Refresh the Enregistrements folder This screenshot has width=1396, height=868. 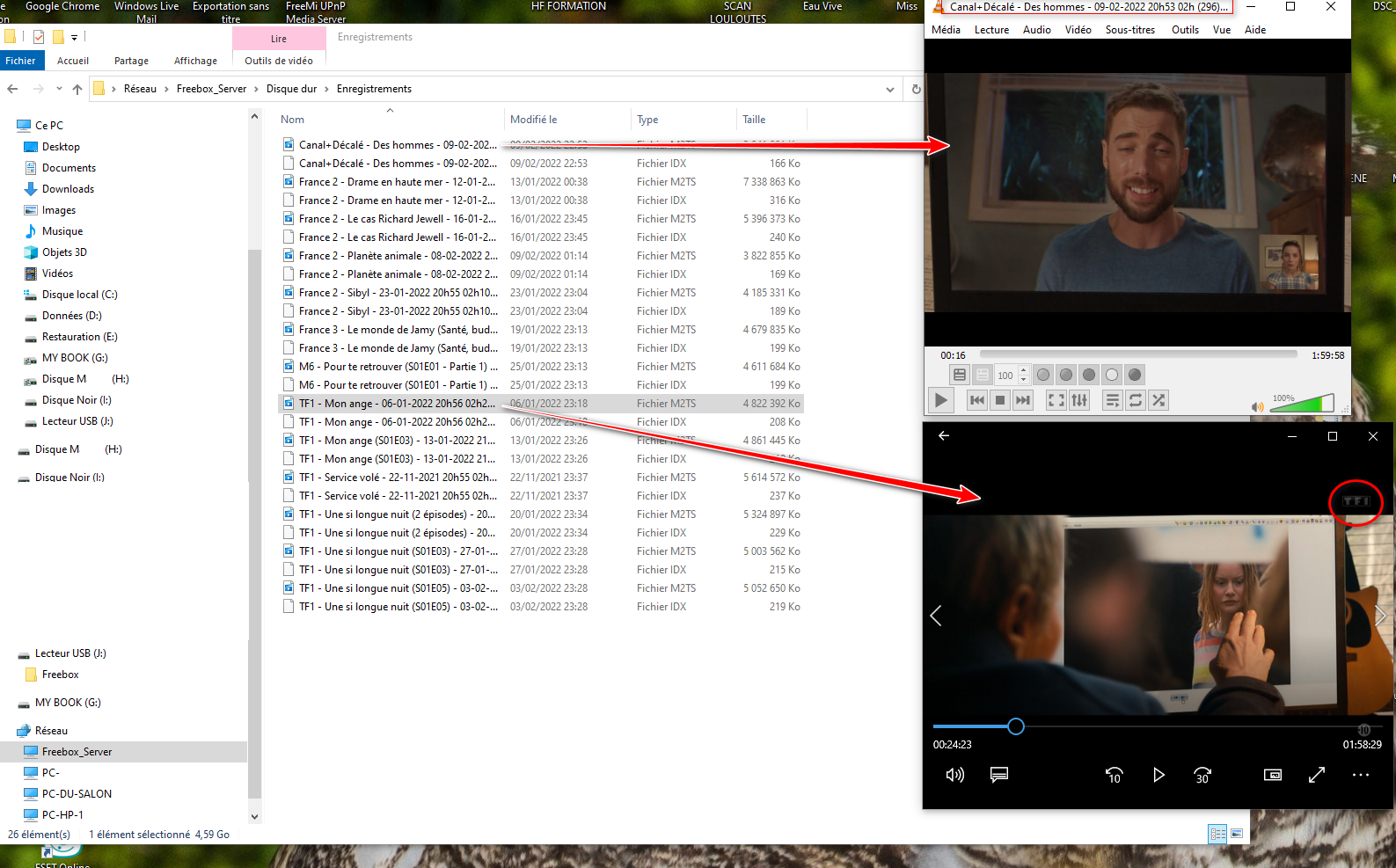916,89
